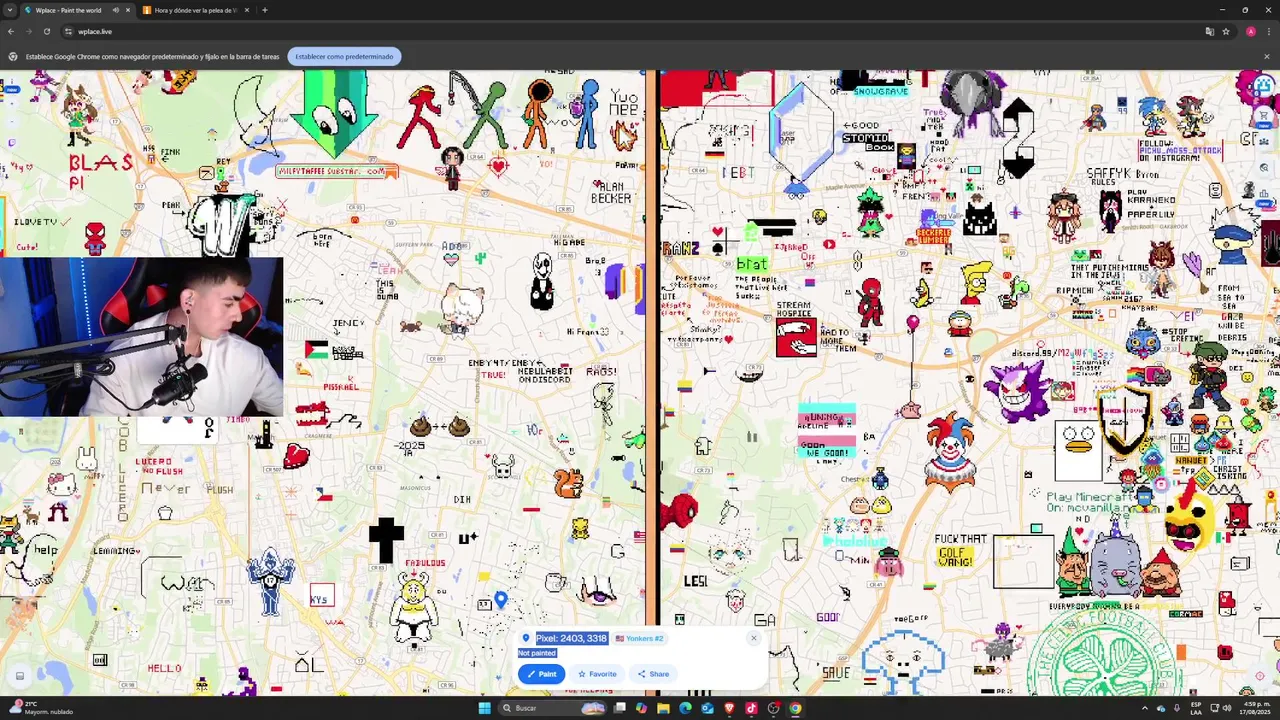Viewport: 1280px width, 720px height.
Task: Launch Copilot from the taskbar
Action: (x=641, y=708)
